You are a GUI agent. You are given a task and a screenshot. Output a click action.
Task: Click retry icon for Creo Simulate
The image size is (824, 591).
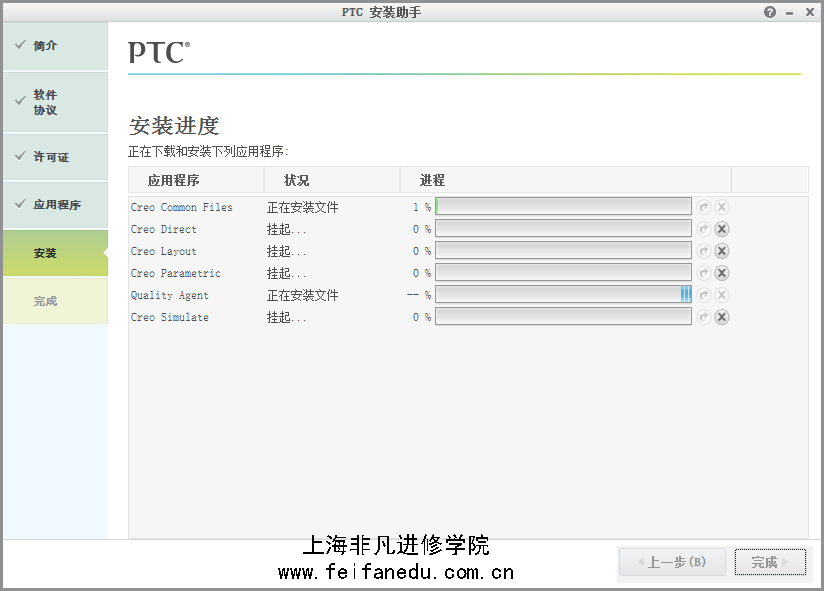pos(704,317)
